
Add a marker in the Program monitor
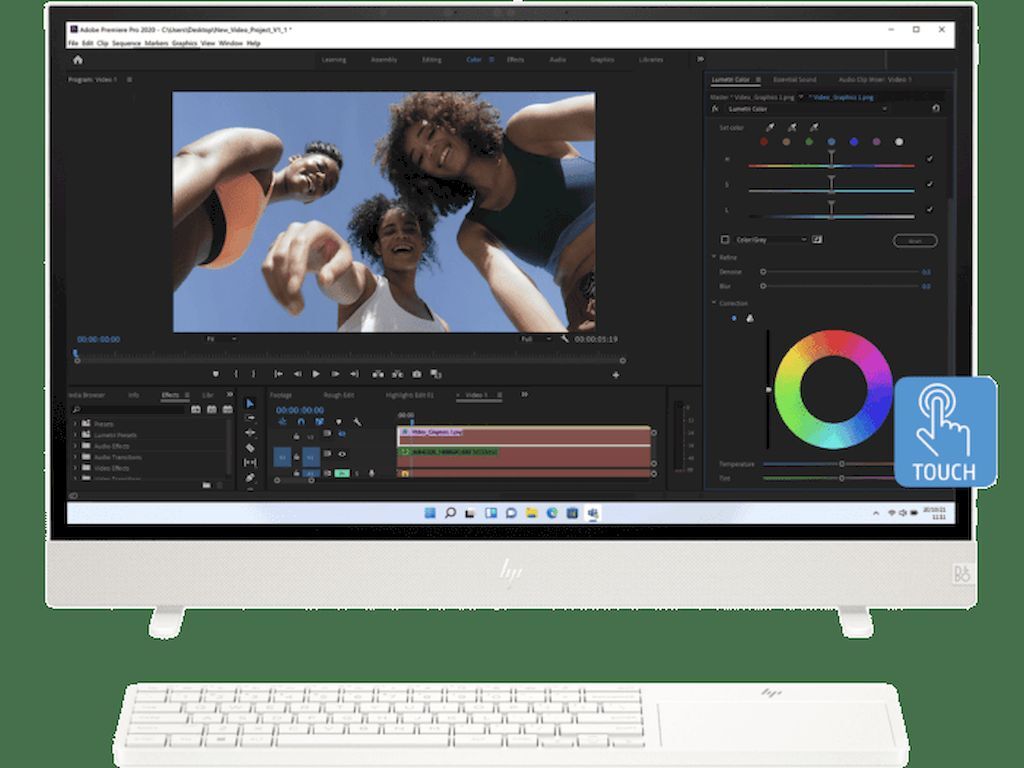coord(216,374)
